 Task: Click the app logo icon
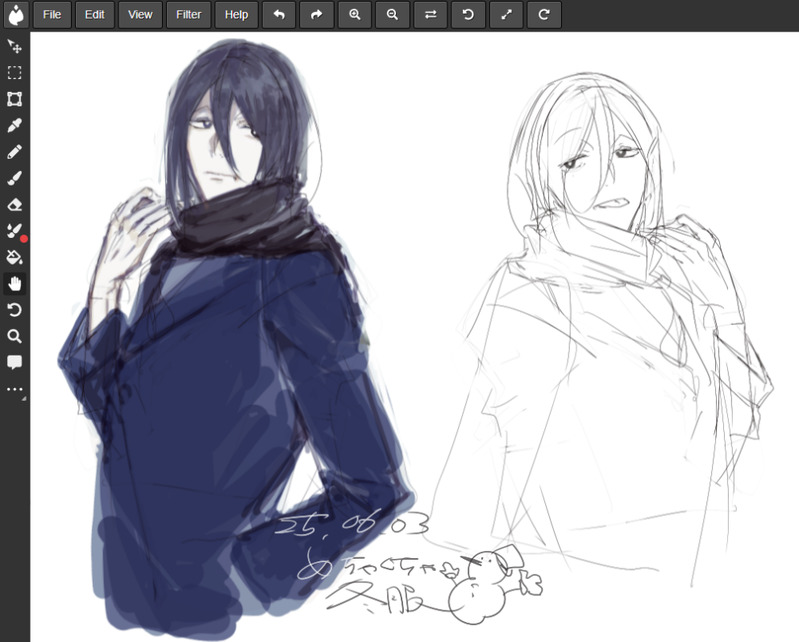(x=16, y=15)
